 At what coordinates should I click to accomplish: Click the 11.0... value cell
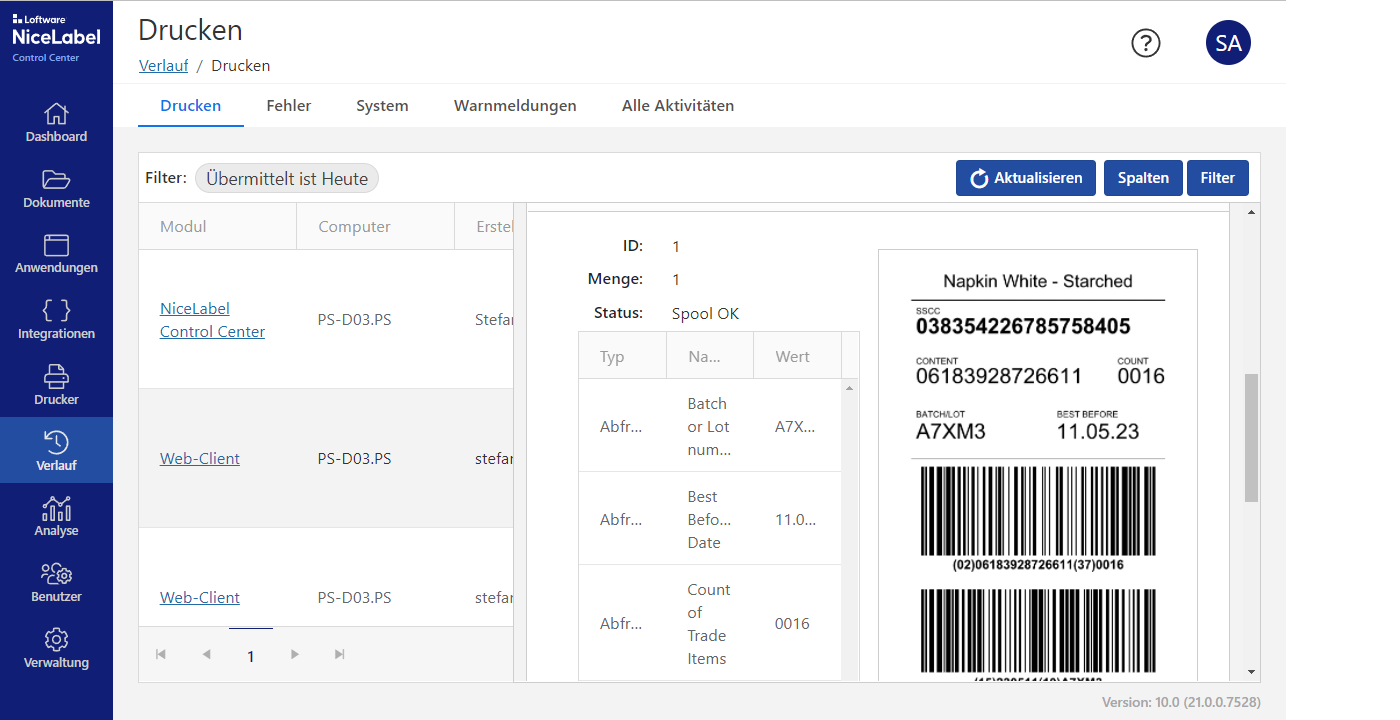pyautogui.click(x=795, y=519)
